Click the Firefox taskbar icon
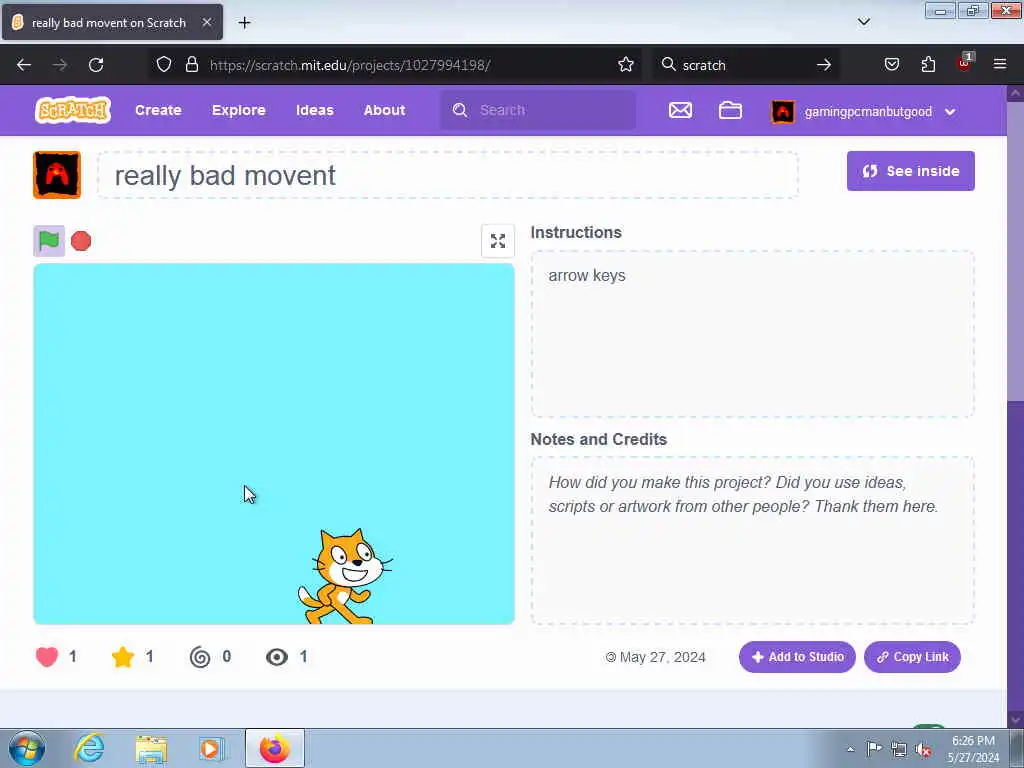Viewport: 1024px width, 768px height. 274,748
